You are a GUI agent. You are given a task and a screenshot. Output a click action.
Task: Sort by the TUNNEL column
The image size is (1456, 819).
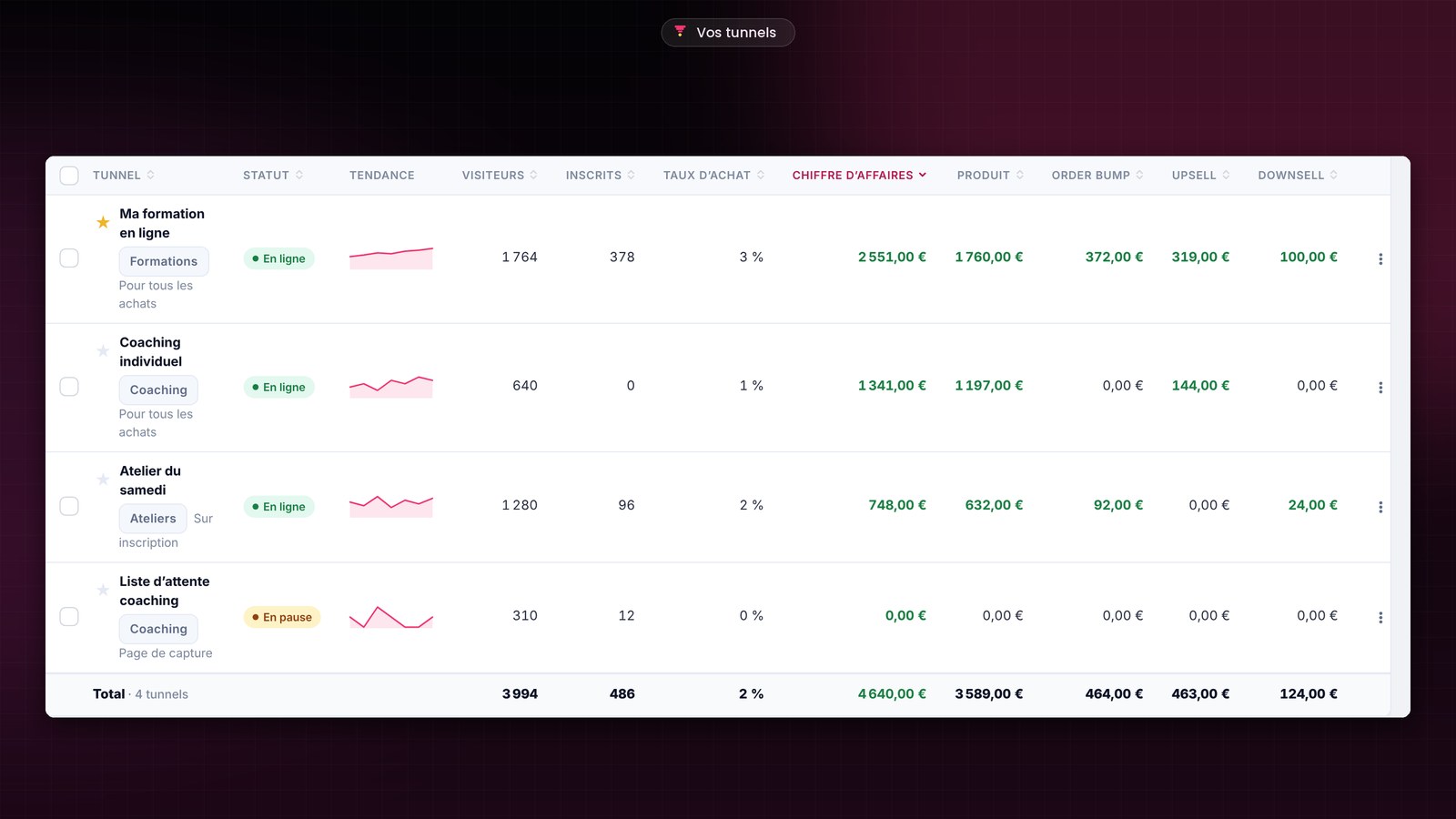pos(124,176)
